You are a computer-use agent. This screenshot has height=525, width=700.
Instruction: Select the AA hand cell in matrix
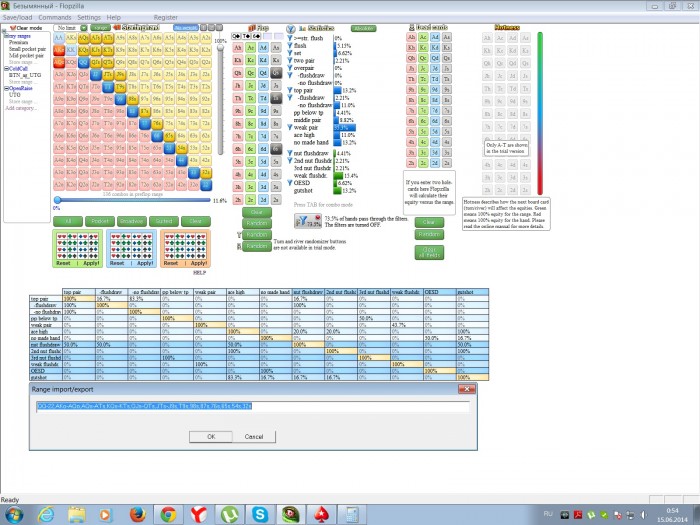59,38
